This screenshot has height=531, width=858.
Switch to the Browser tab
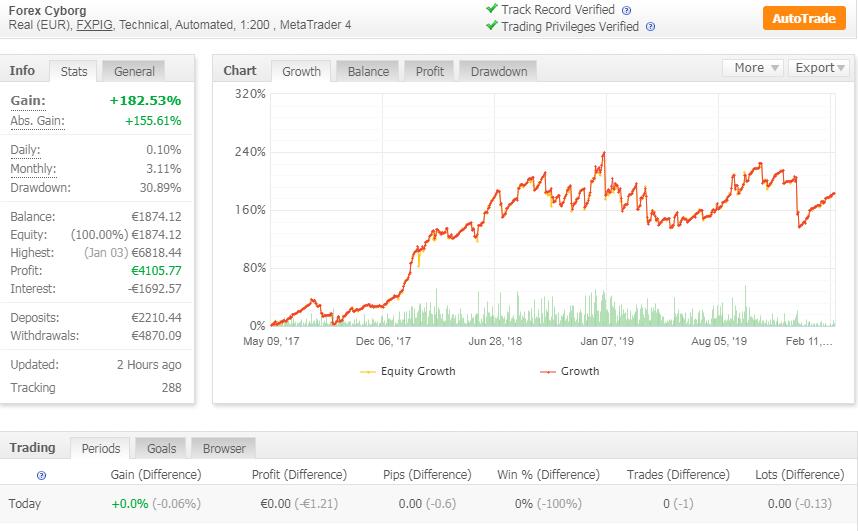224,448
